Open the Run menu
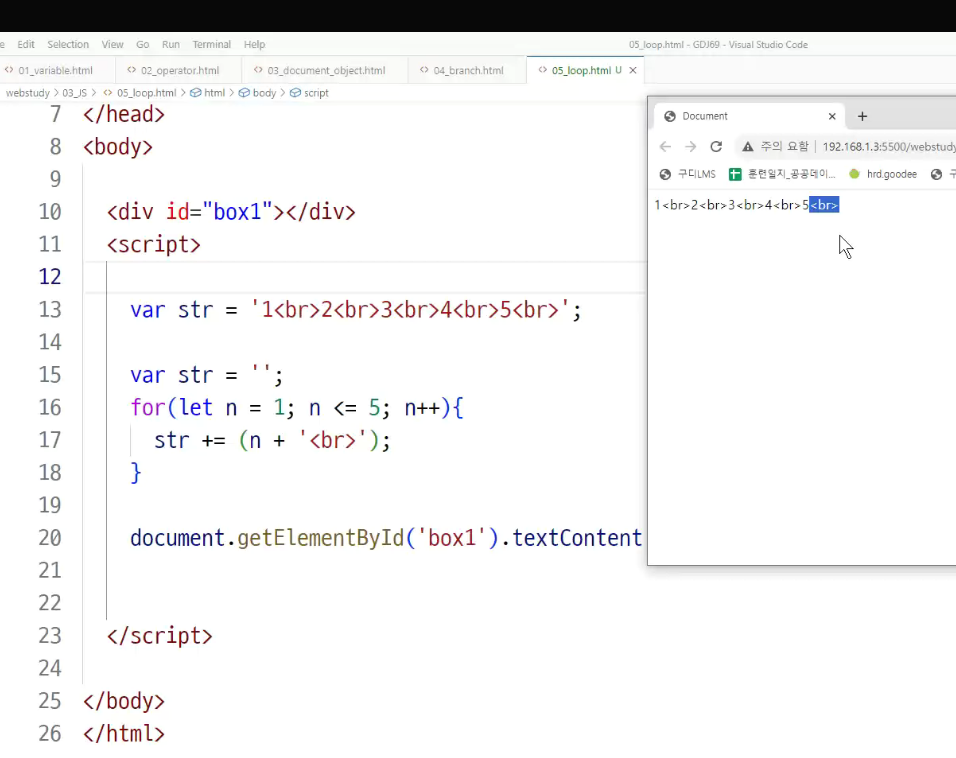The width and height of the screenshot is (956, 758). (171, 45)
